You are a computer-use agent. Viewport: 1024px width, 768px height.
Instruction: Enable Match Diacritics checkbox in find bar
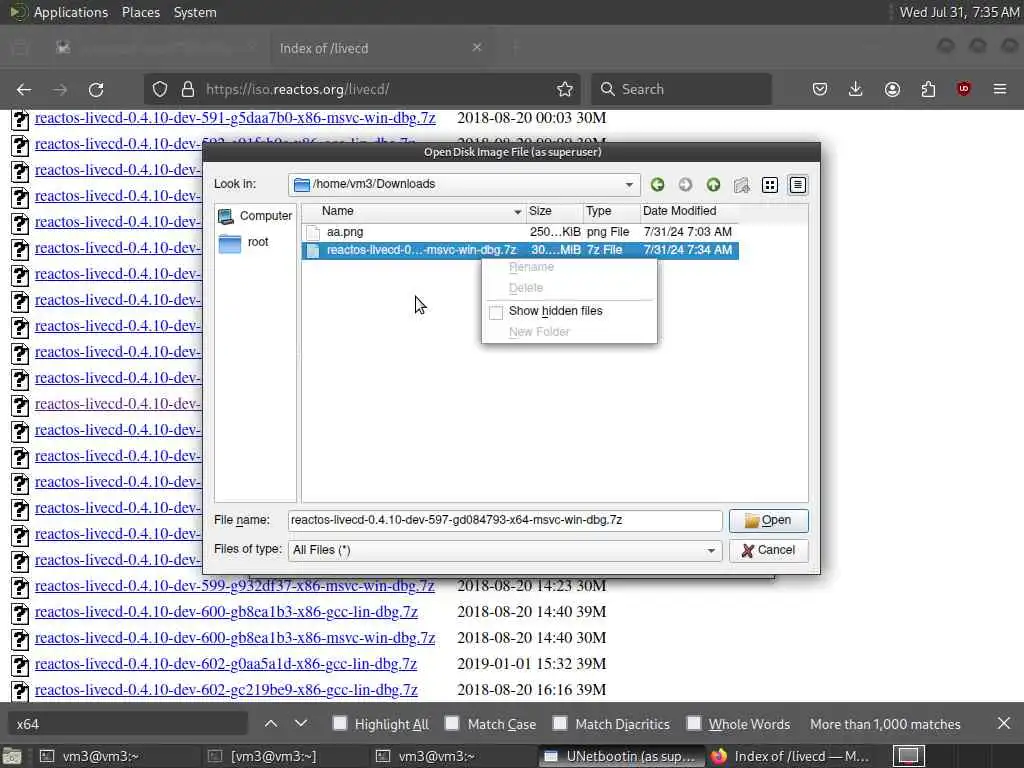click(560, 724)
